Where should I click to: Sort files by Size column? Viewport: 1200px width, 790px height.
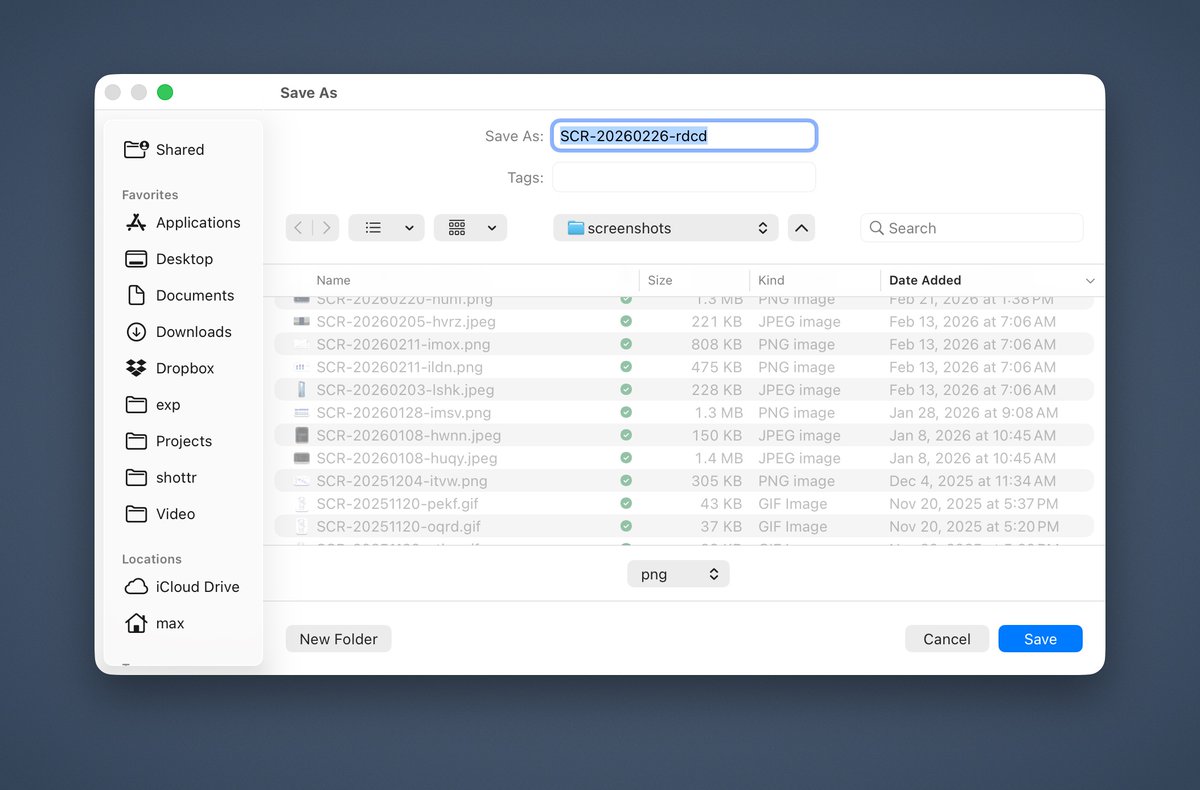(x=660, y=281)
